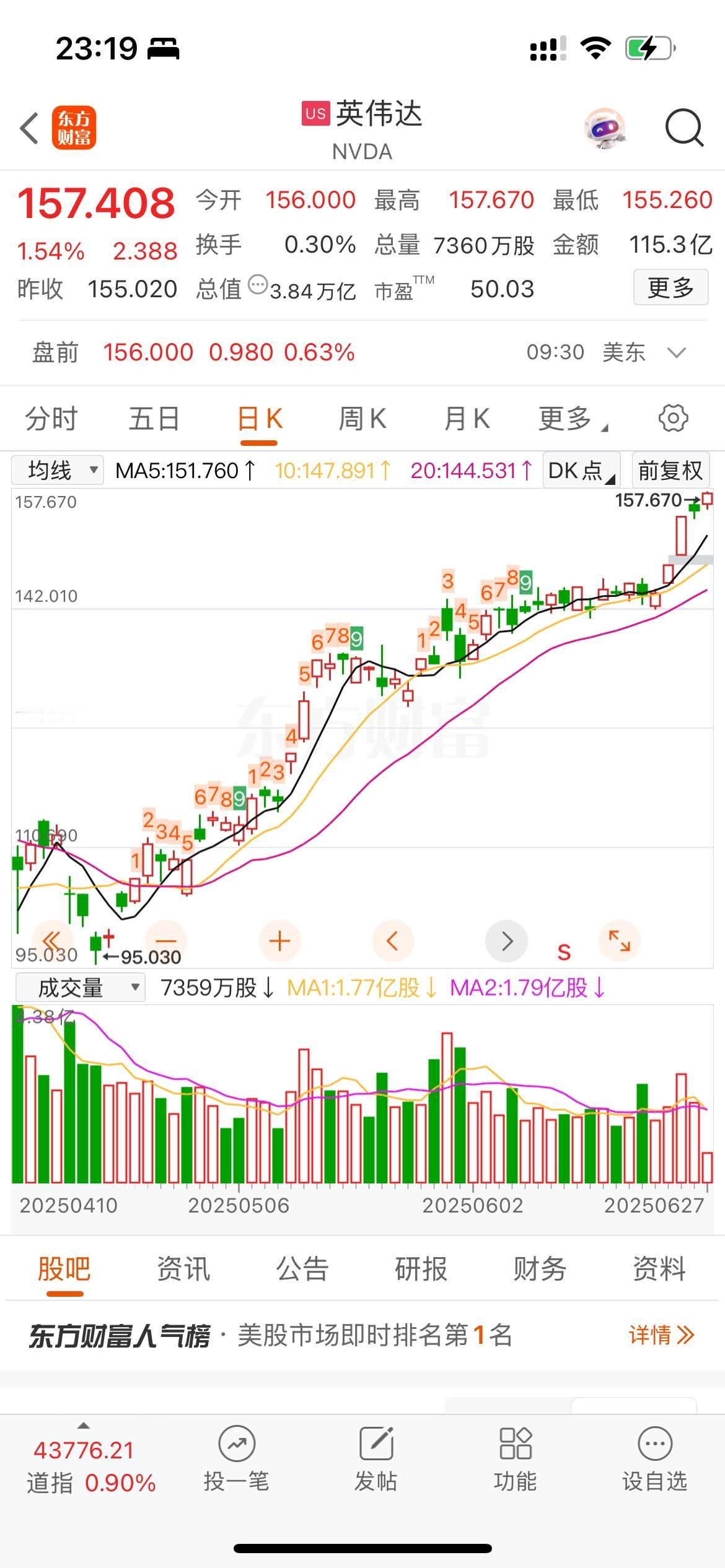This screenshot has height=1568, width=725.
Task: Expand chart to fullscreen icon
Action: [x=619, y=941]
